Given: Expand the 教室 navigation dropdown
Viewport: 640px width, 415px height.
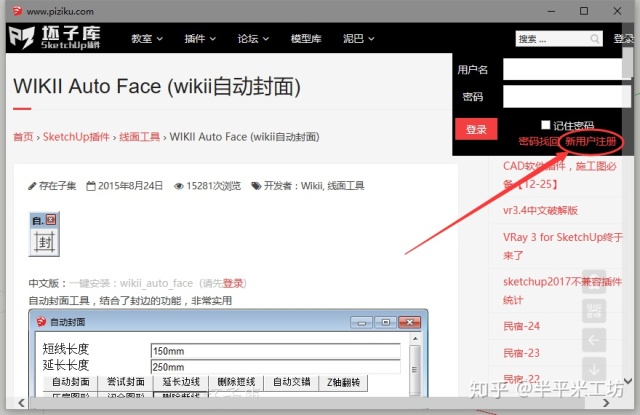Looking at the screenshot, I should (147, 39).
